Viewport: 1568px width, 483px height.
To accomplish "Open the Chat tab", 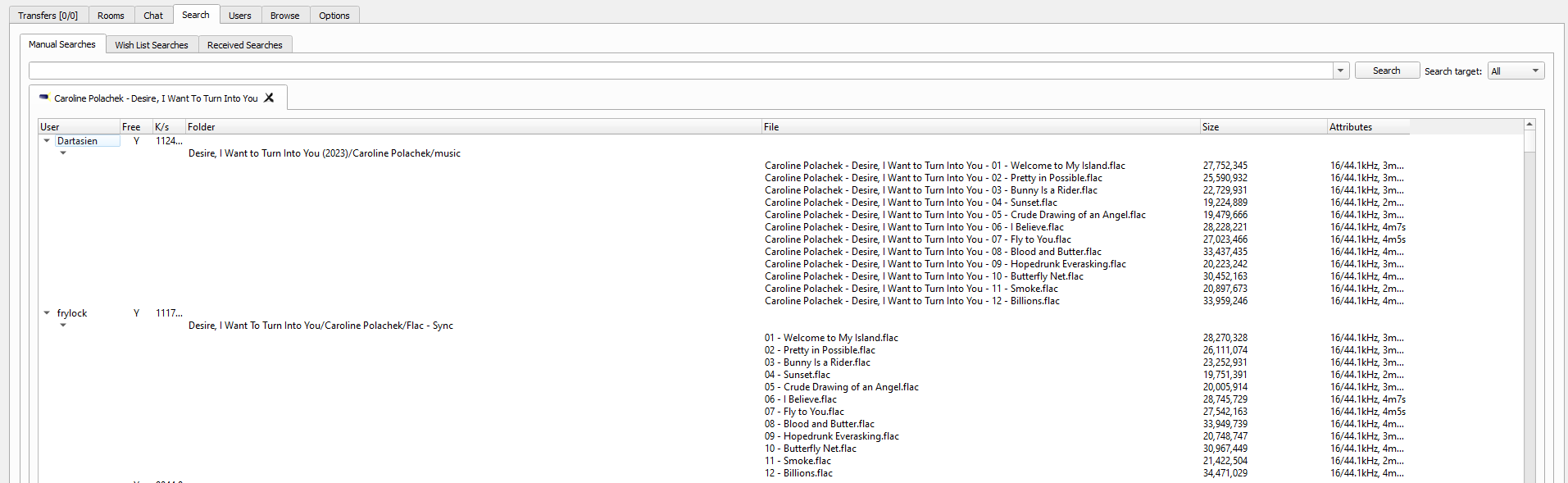I will pos(153,15).
